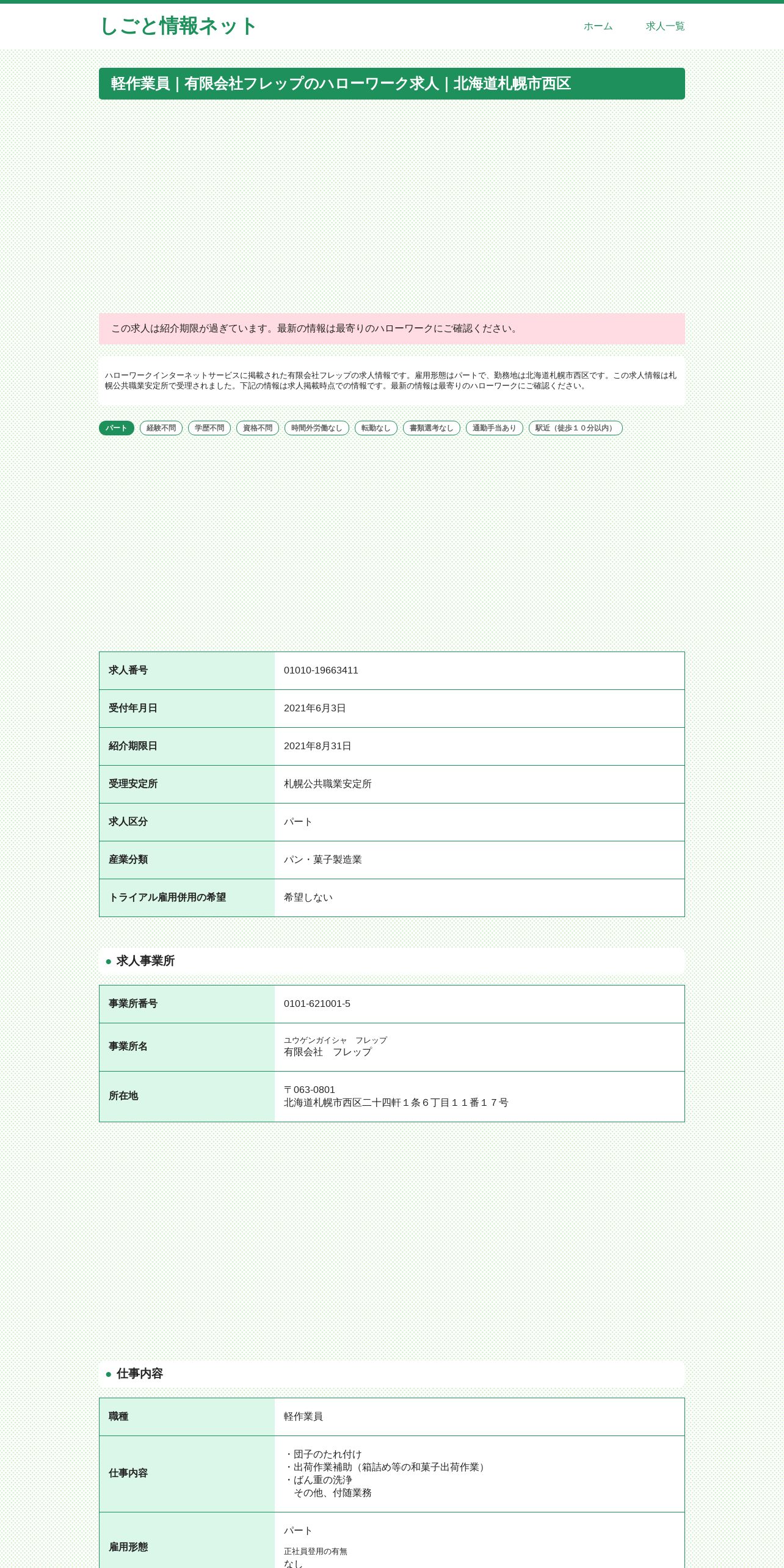Select the line ・団子のたれ付け
Screen dimensions: 784x1568
(x=323, y=1454)
